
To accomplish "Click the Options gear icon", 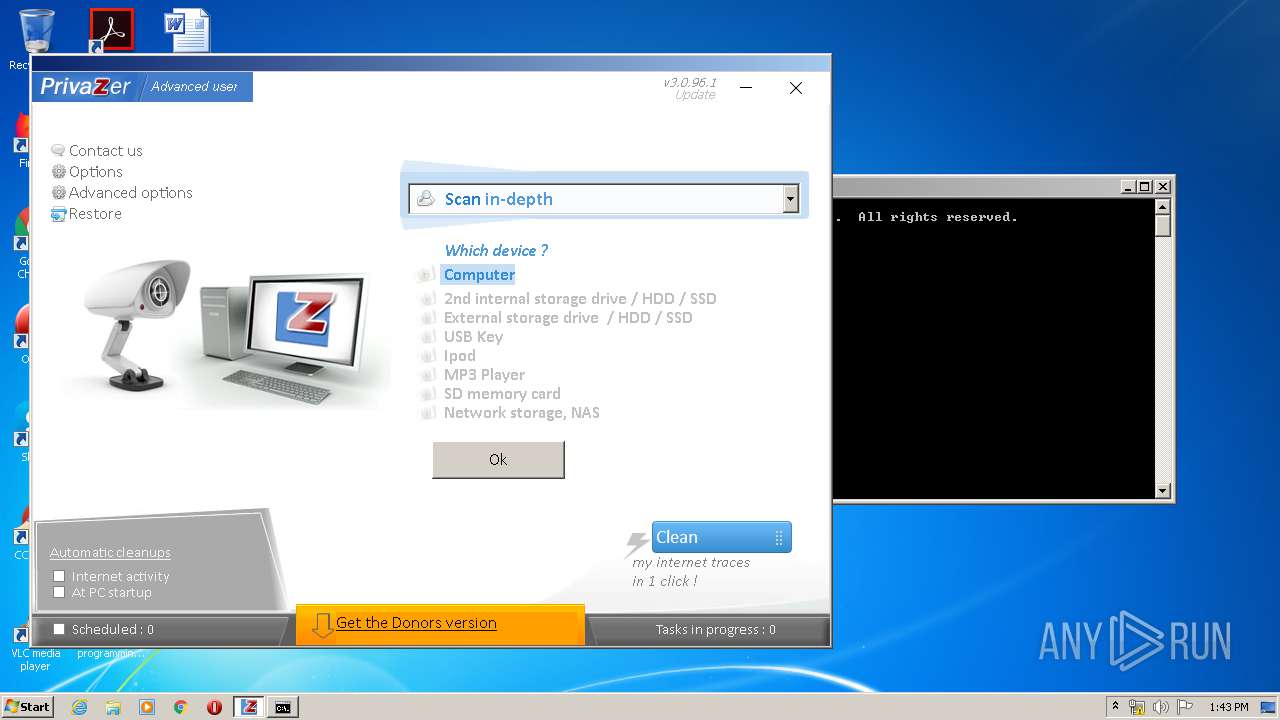I will coord(58,172).
